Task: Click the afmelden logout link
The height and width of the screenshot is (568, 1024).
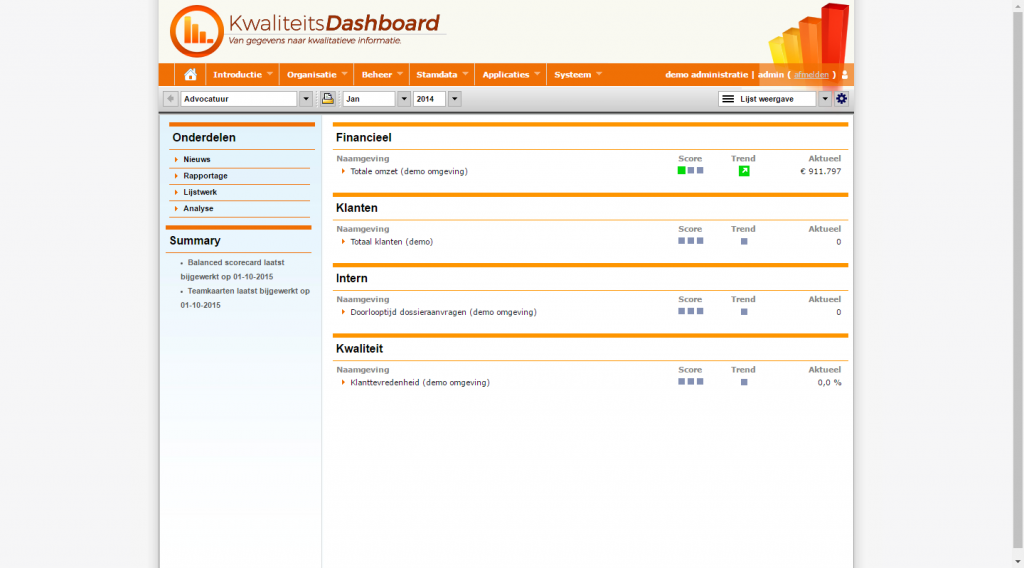Action: click(x=811, y=75)
